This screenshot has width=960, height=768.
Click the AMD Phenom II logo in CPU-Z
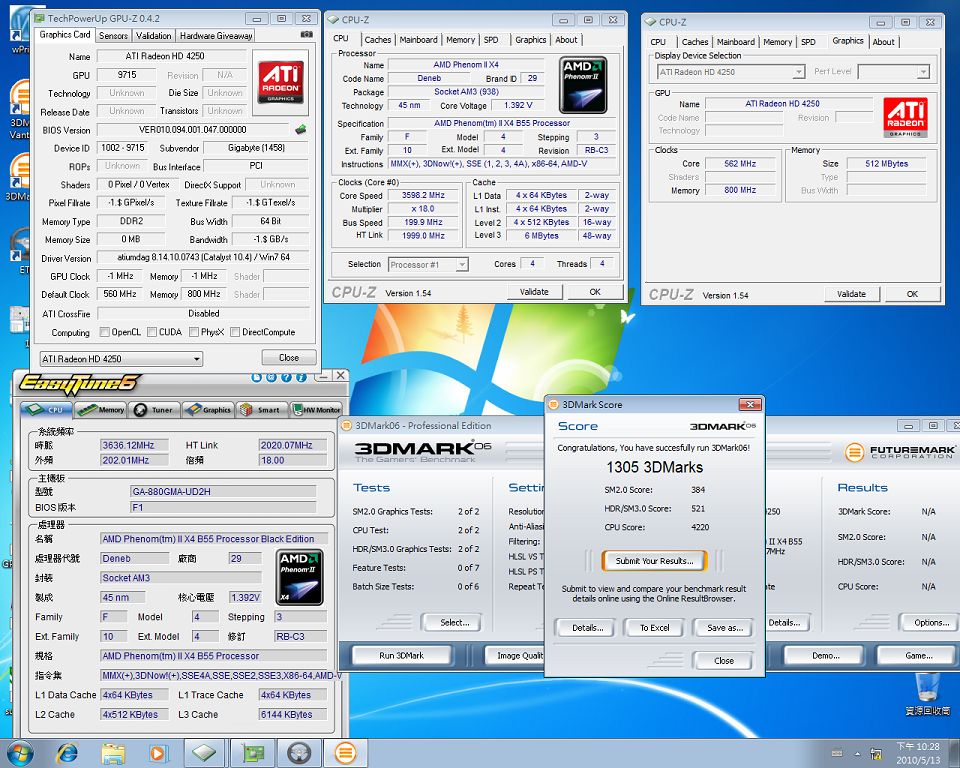click(583, 85)
